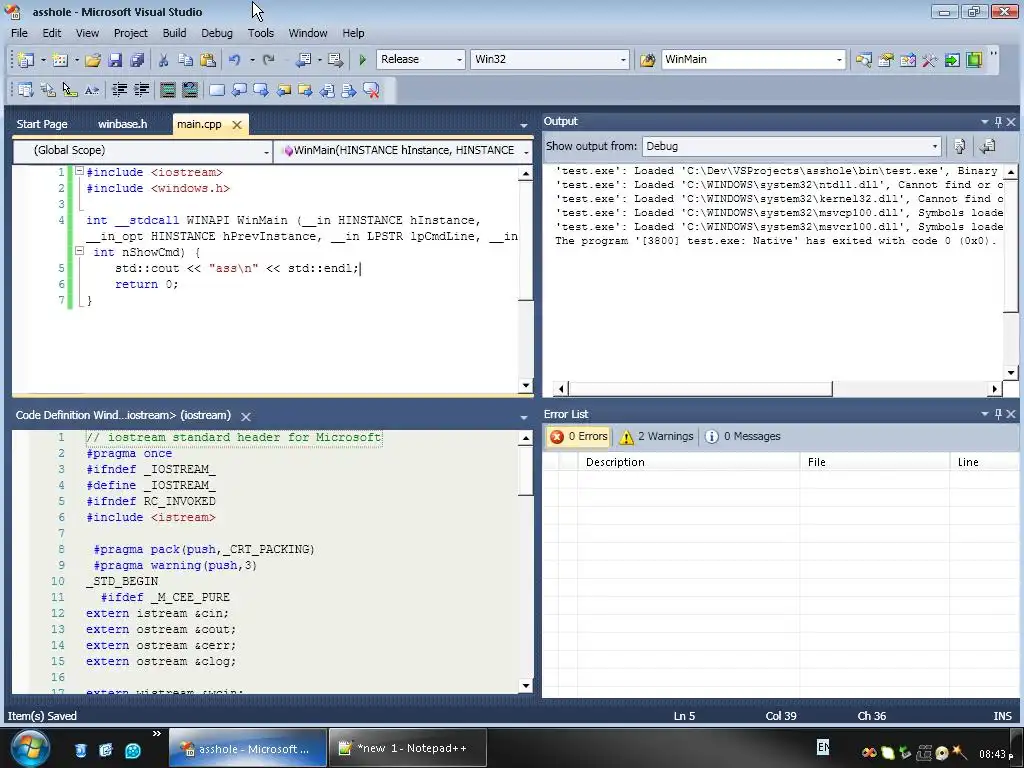Click the Decrease Line Indent icon
The width and height of the screenshot is (1024, 768).
[x=119, y=90]
